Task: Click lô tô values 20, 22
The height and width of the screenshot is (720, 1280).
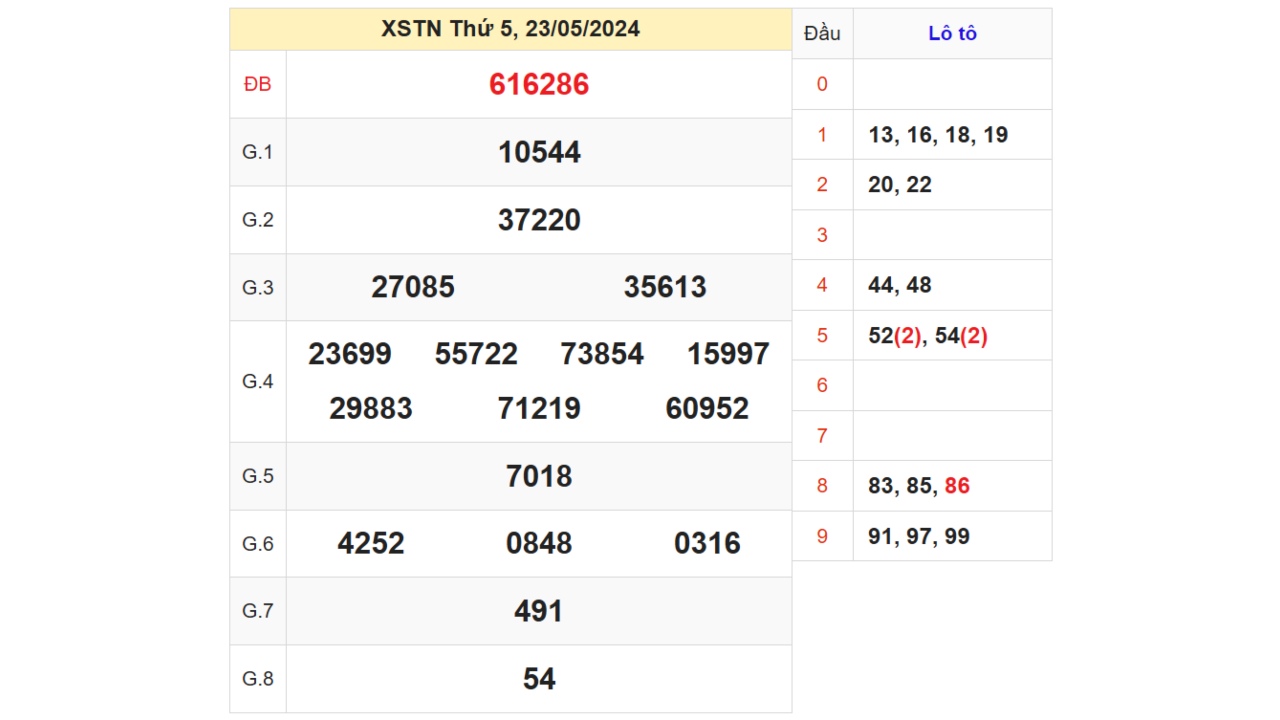Action: pos(900,185)
